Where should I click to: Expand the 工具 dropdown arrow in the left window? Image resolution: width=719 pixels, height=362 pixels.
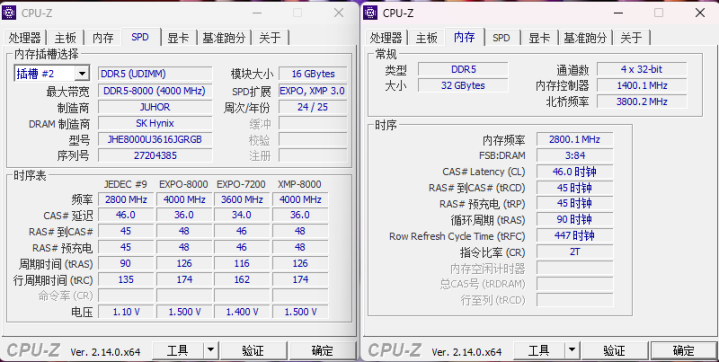coord(210,351)
